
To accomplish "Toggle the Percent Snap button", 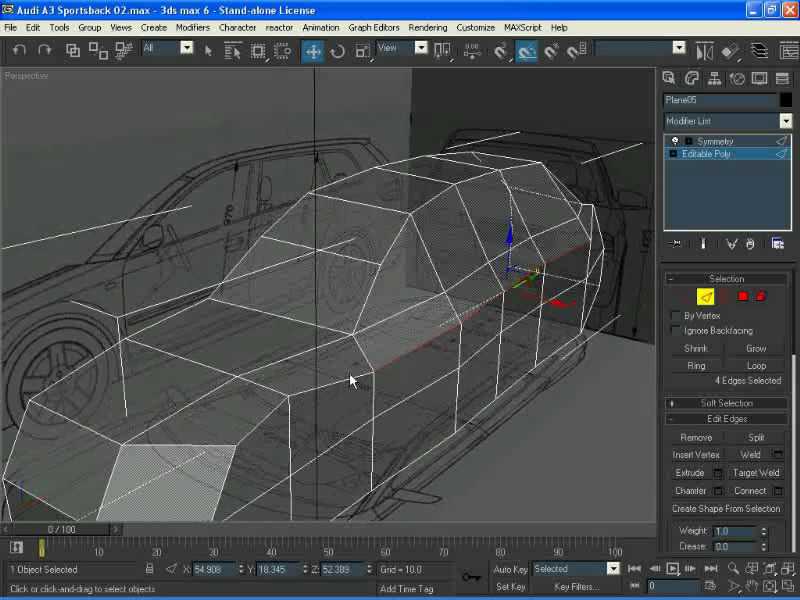I will (552, 51).
